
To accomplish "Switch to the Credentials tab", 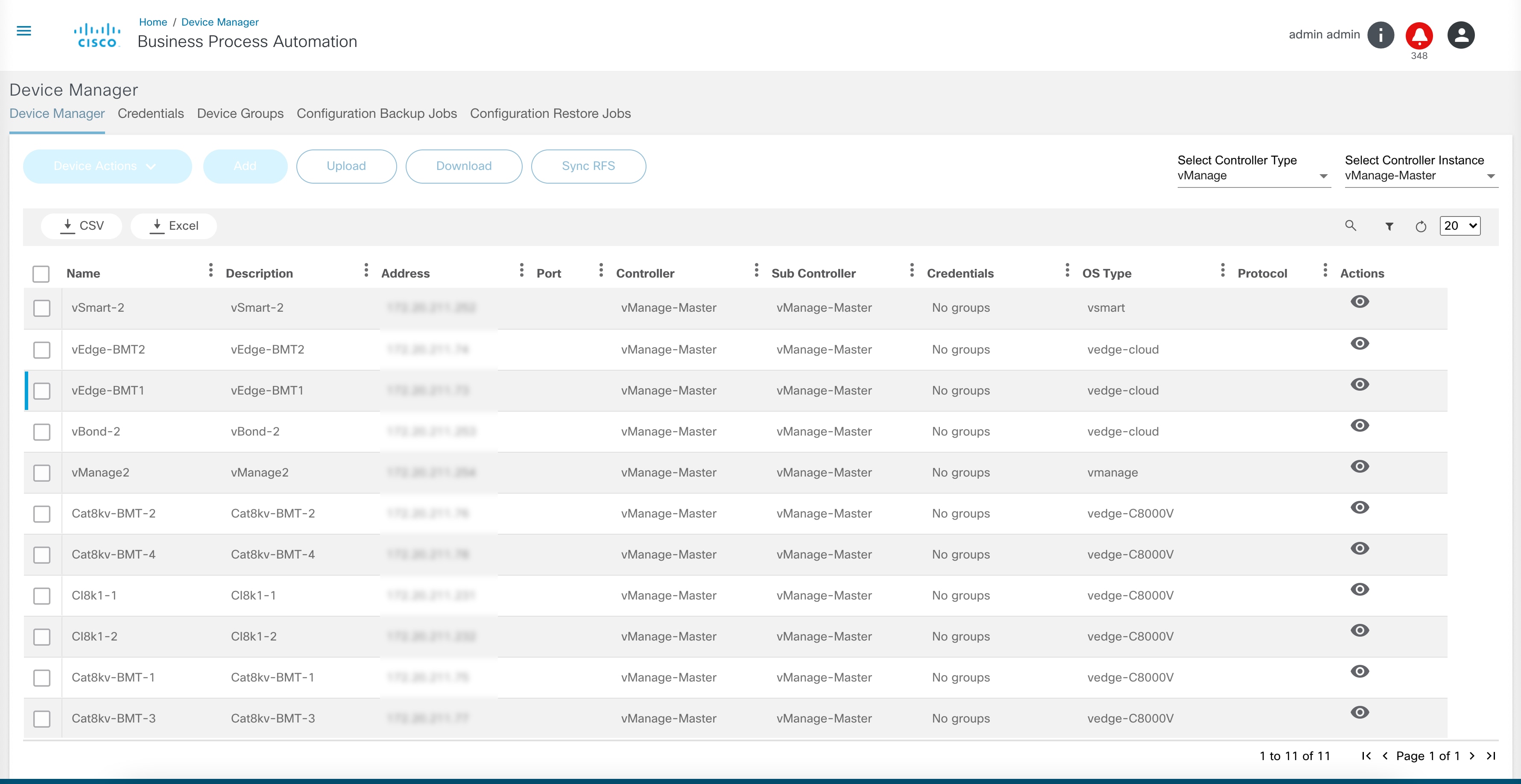I will click(151, 113).
